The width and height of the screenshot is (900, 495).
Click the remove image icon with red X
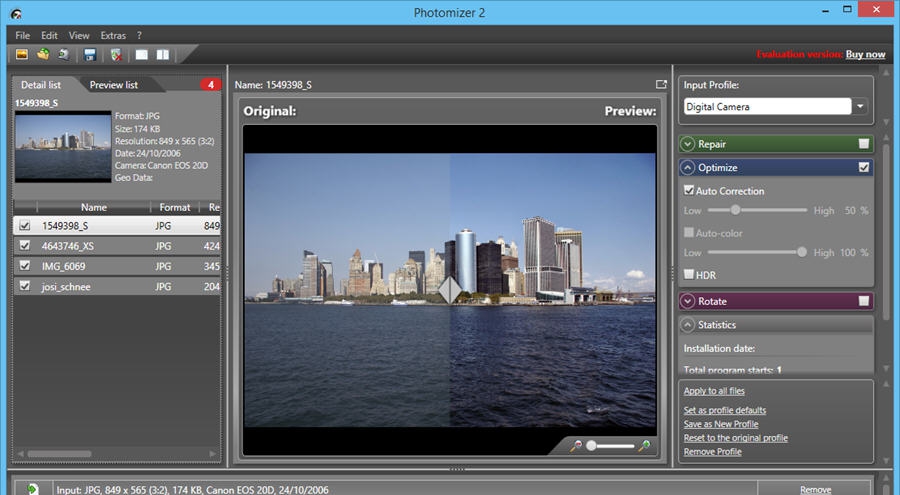coord(117,54)
